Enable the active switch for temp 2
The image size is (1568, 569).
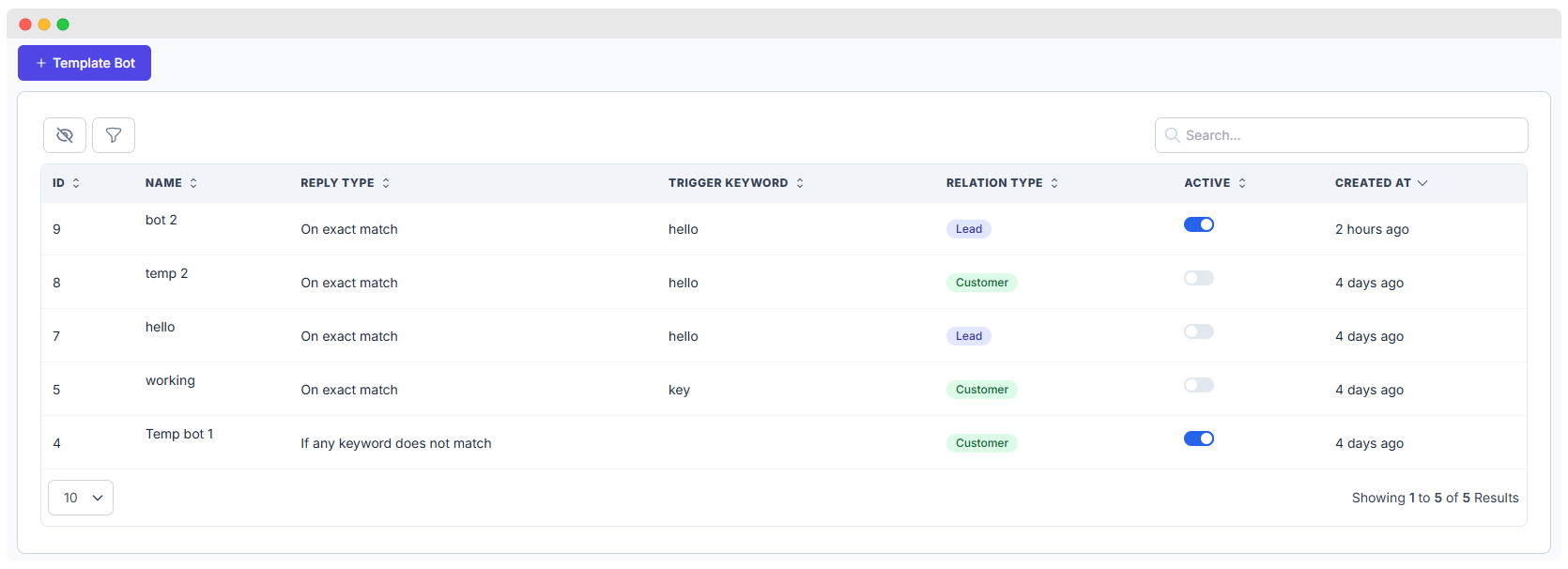pos(1199,278)
